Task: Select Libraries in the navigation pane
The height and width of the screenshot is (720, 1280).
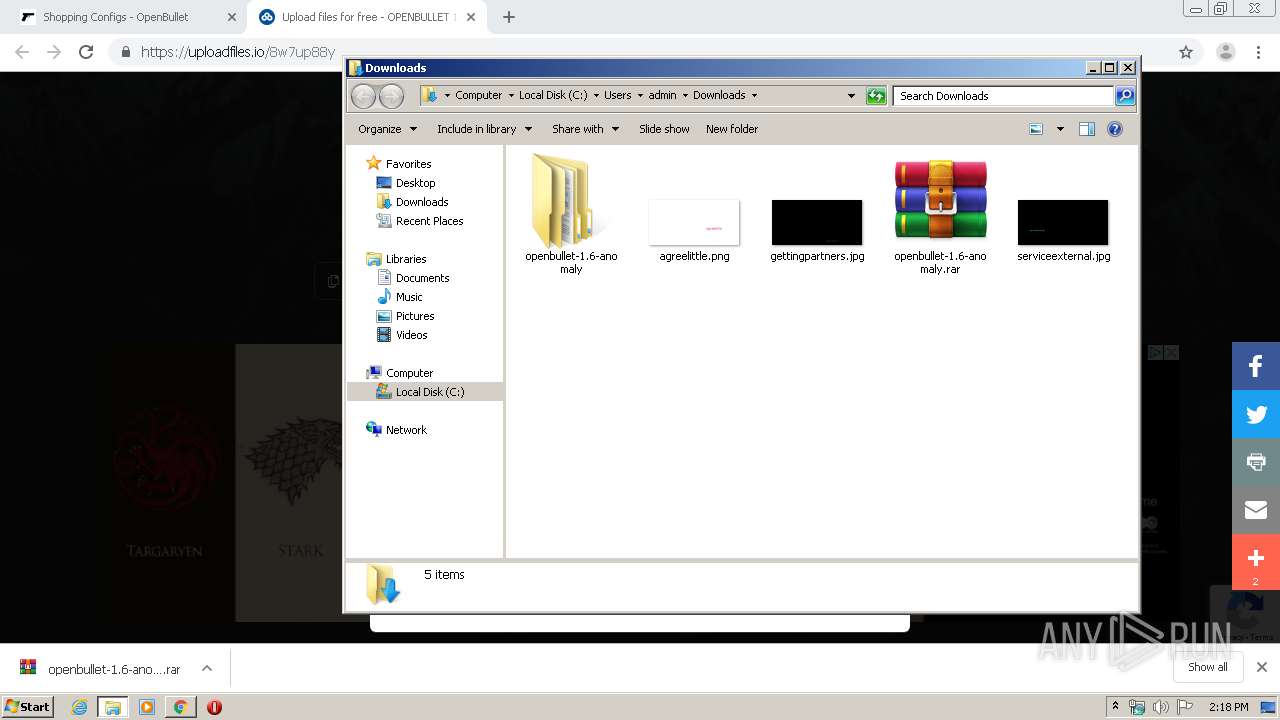Action: 406,259
